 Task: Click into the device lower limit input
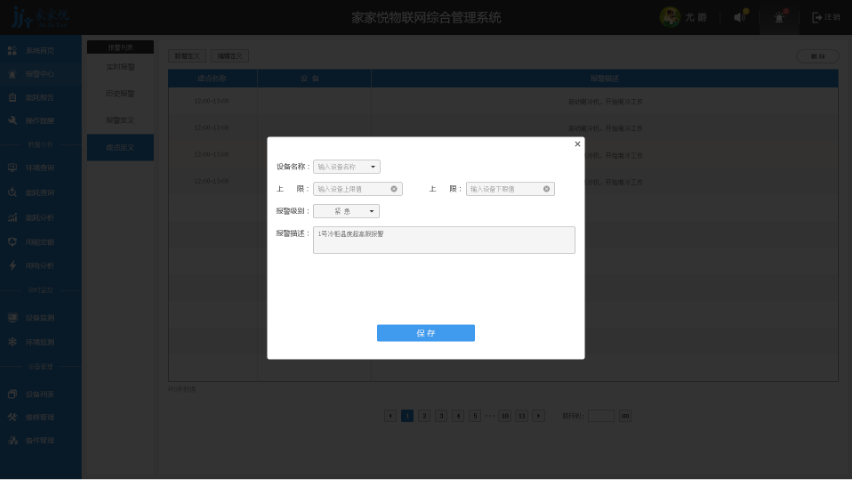(x=504, y=188)
